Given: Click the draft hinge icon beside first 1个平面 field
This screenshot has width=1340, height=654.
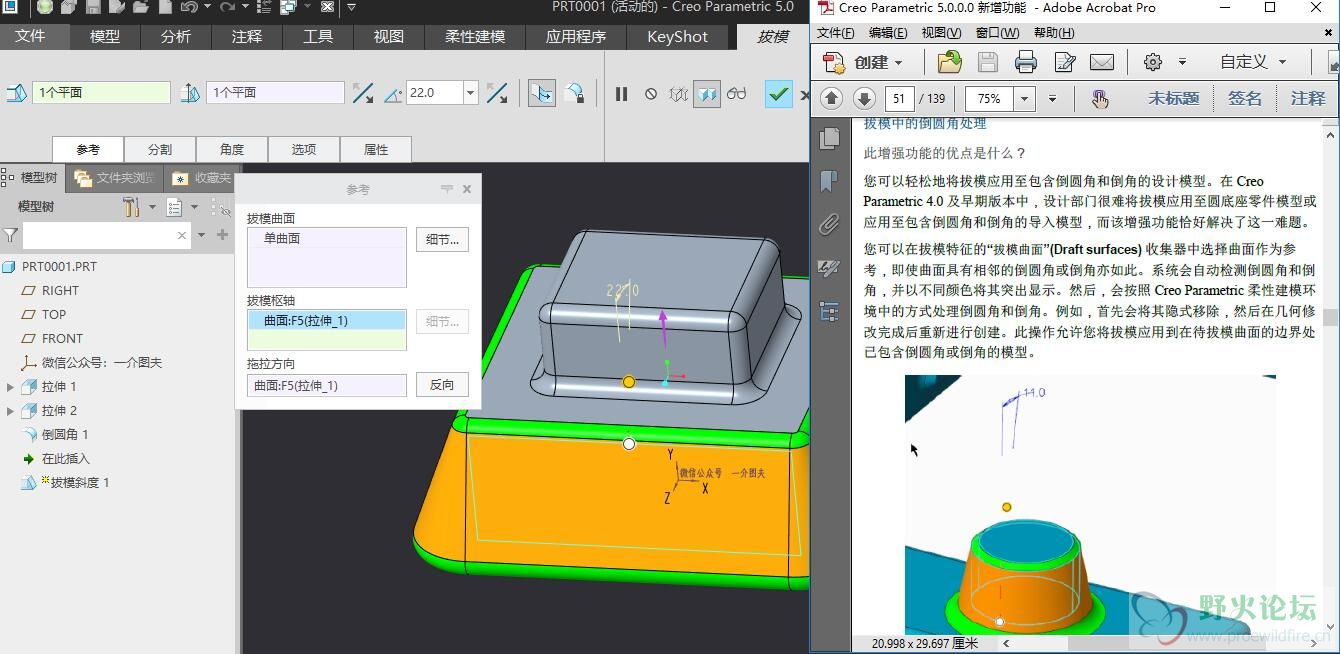Looking at the screenshot, I should point(16,93).
